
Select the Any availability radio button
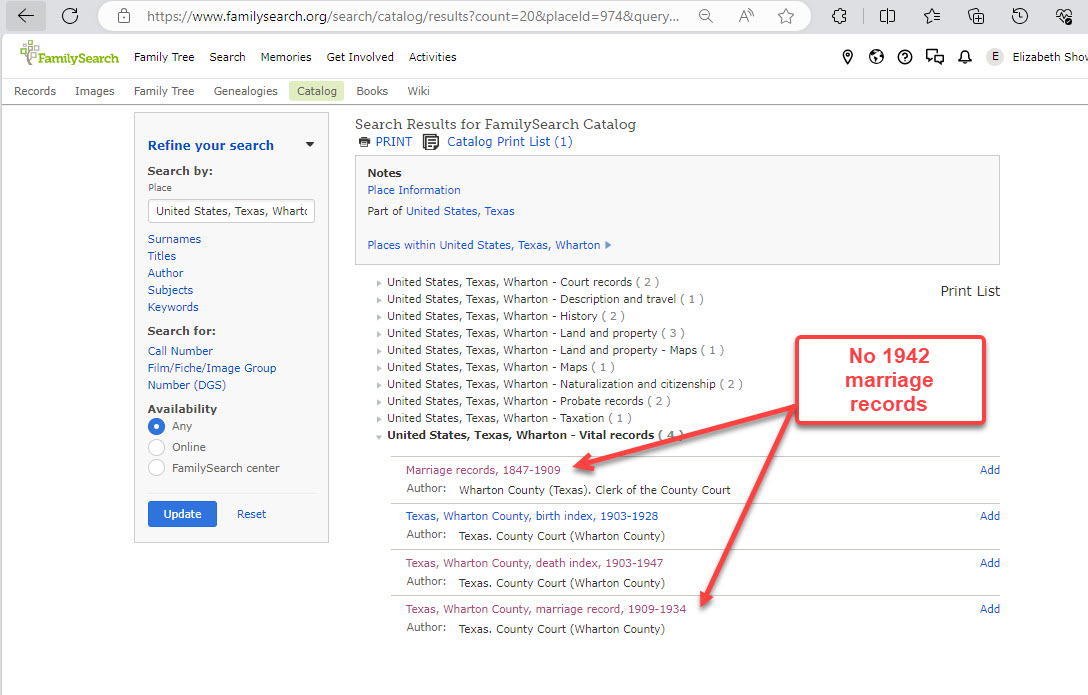[x=157, y=427]
